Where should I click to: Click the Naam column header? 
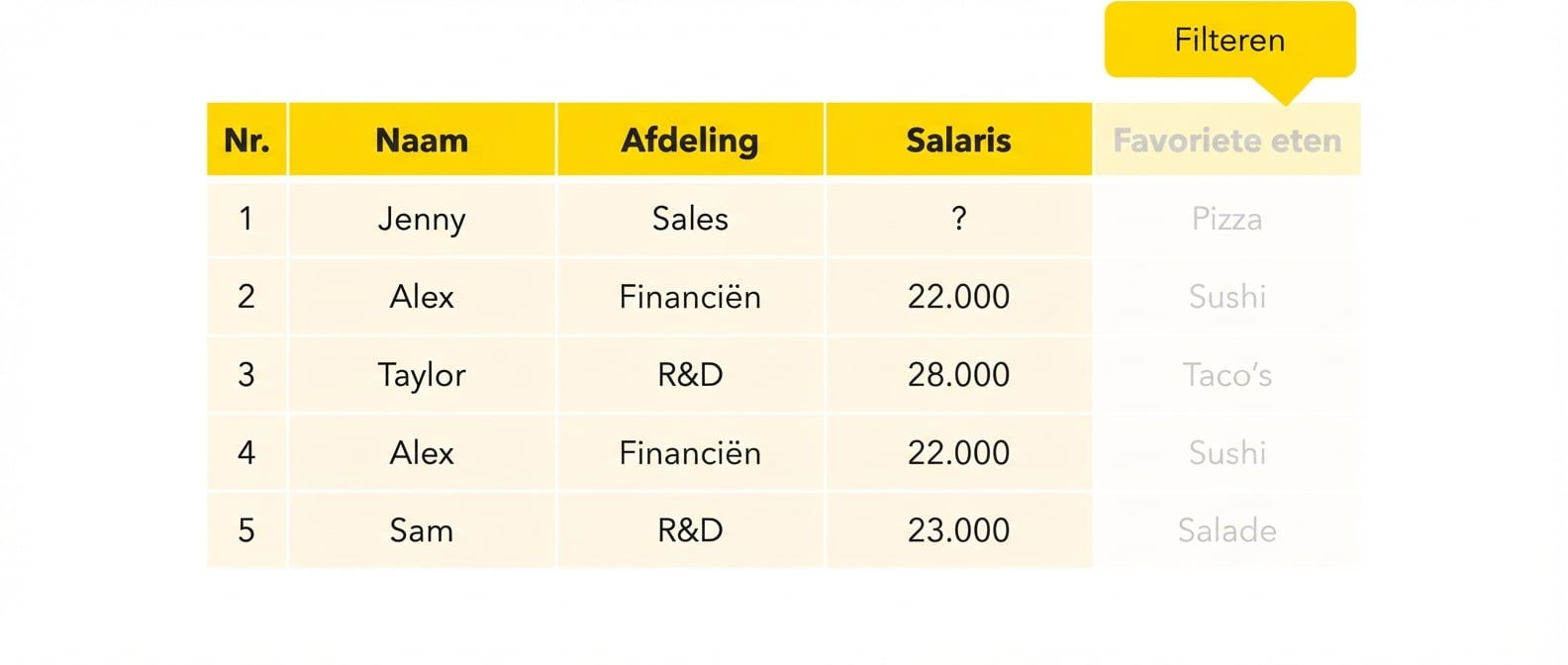(x=422, y=141)
